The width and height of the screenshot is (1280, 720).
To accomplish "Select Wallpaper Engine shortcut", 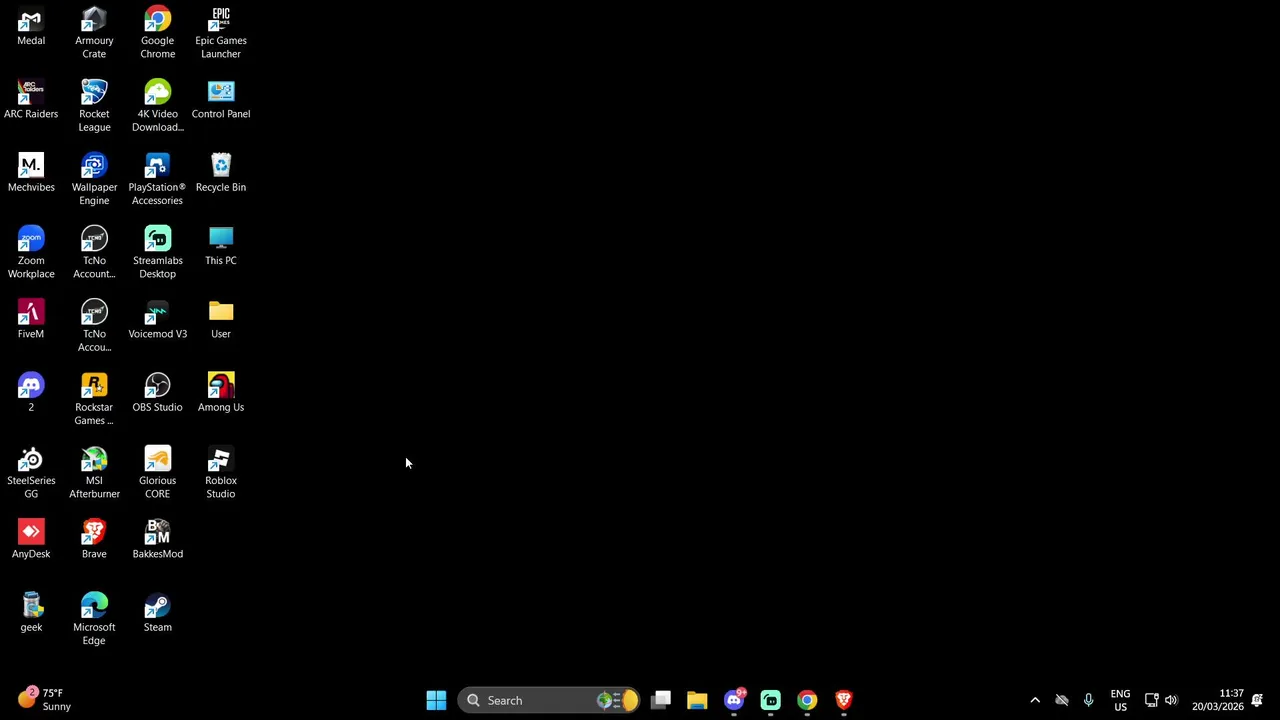I will (x=94, y=180).
